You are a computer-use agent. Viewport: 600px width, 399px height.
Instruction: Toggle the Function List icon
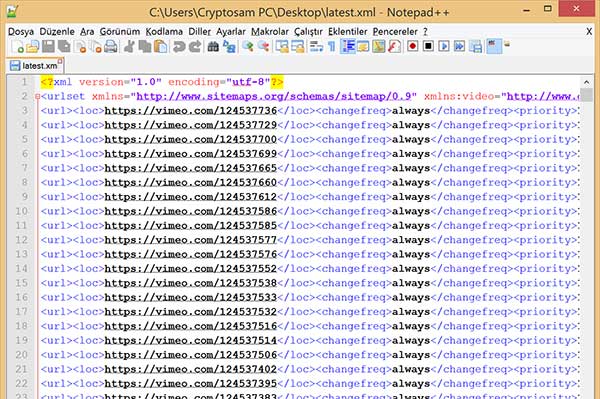pos(394,46)
